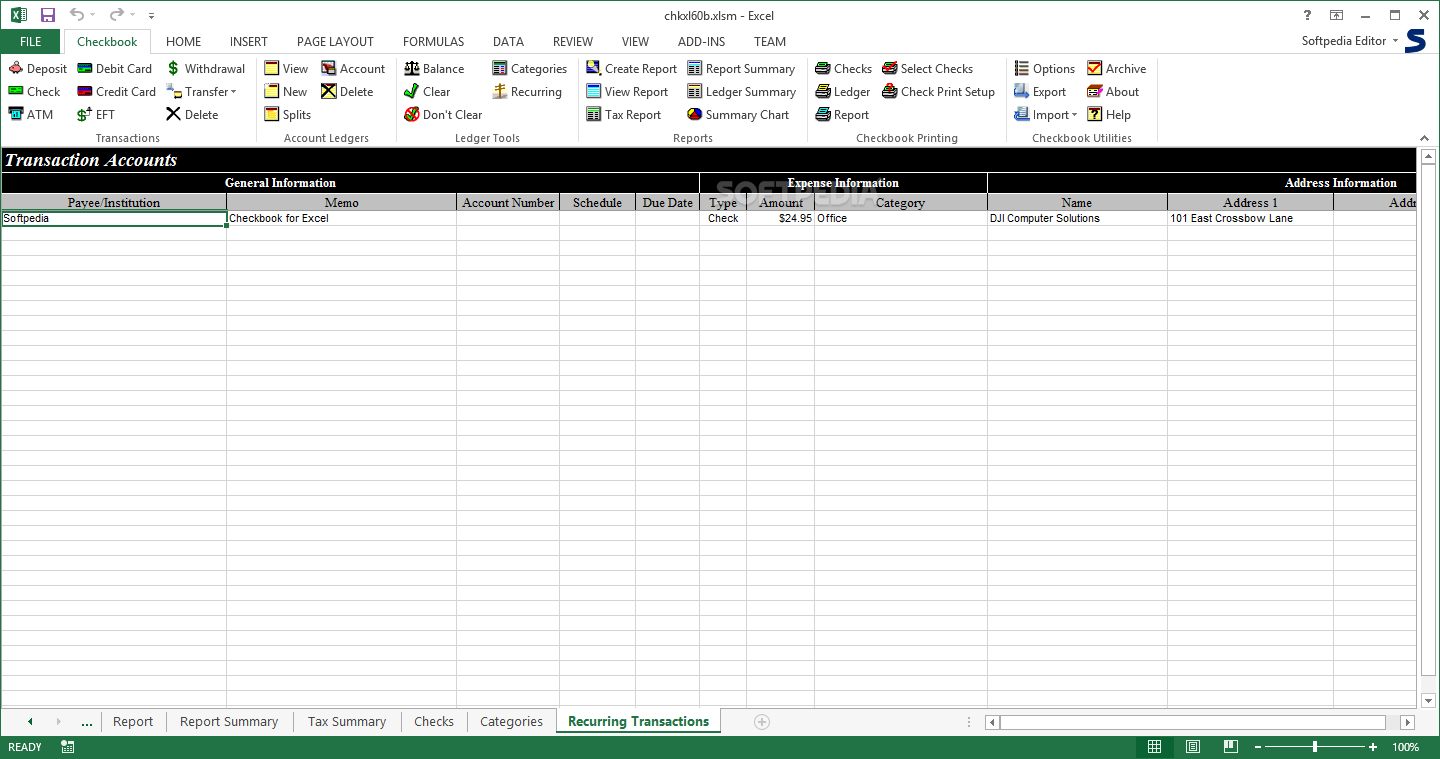Viewport: 1440px width, 759px height.
Task: Click Create Report
Action: (631, 69)
